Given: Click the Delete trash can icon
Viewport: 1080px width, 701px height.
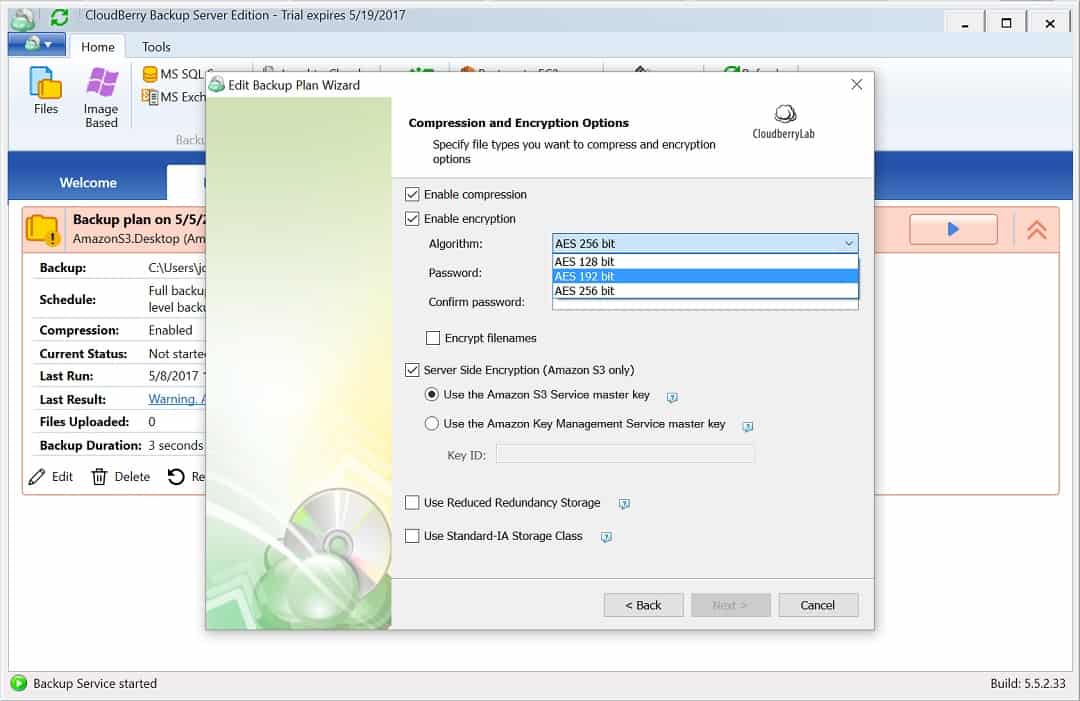Looking at the screenshot, I should 99,477.
